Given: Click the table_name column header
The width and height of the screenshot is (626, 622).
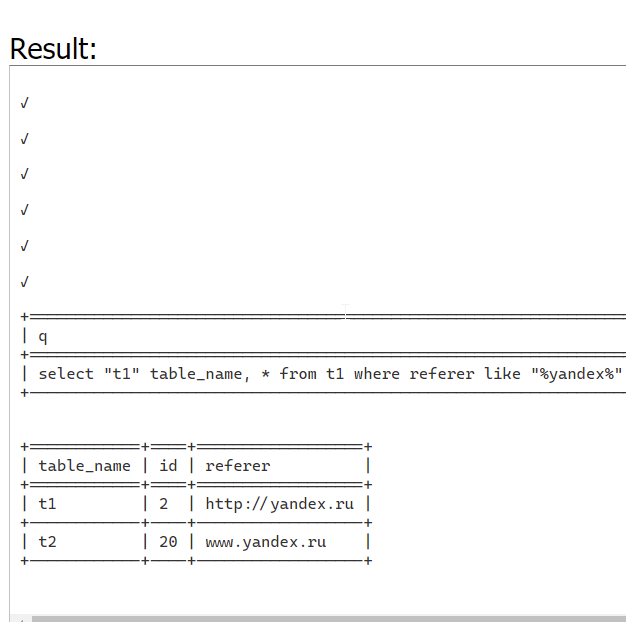Looking at the screenshot, I should pos(85,466).
